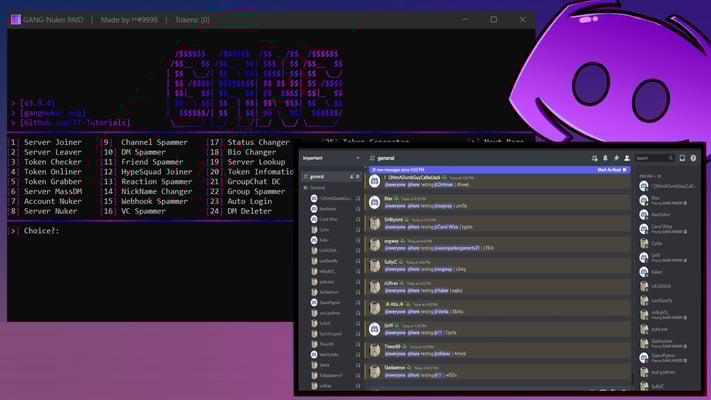The height and width of the screenshot is (400, 711).
Task: Maximize the GANG-Nuker console window
Action: 493,19
